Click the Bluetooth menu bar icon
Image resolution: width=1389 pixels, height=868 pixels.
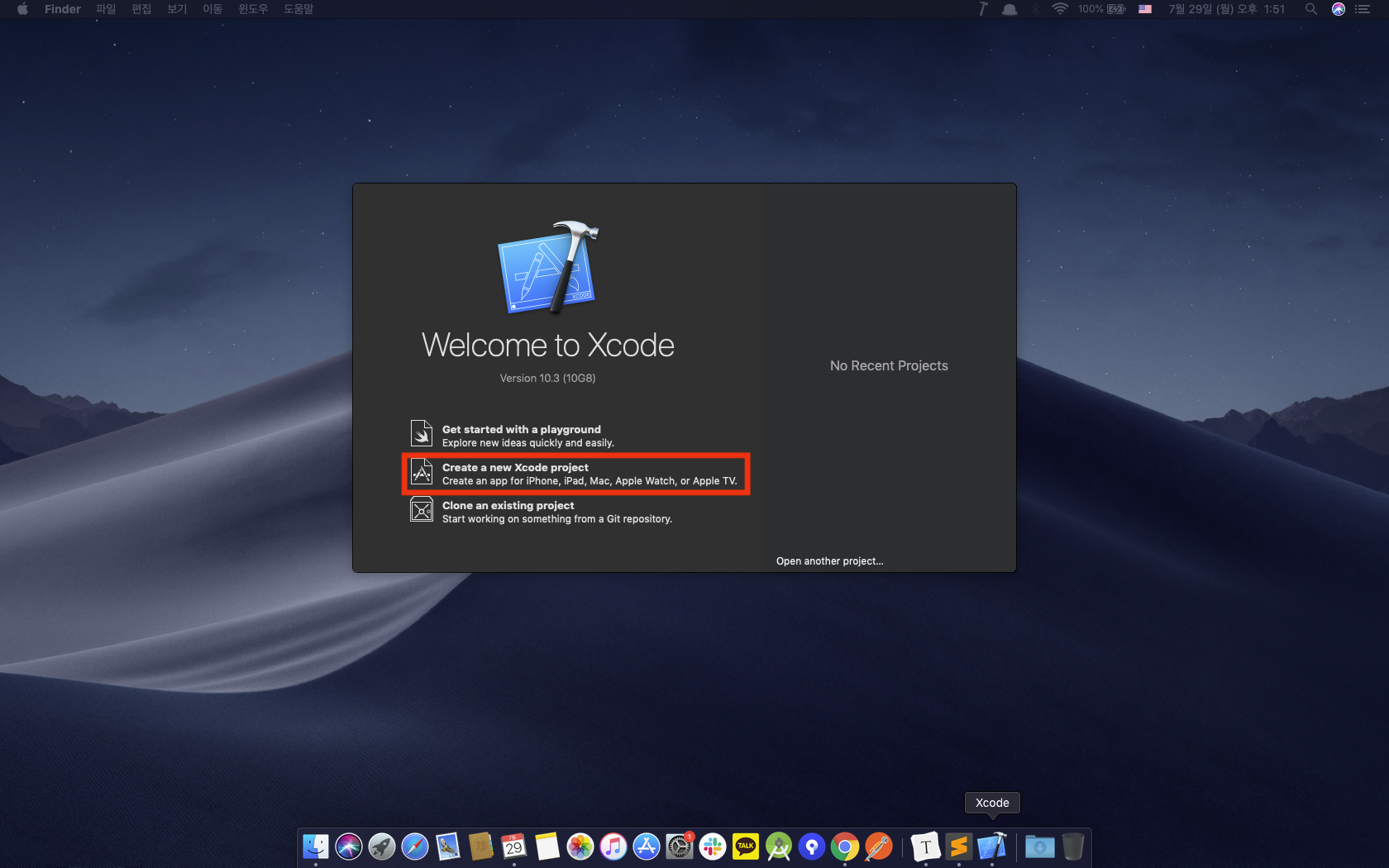(1035, 9)
